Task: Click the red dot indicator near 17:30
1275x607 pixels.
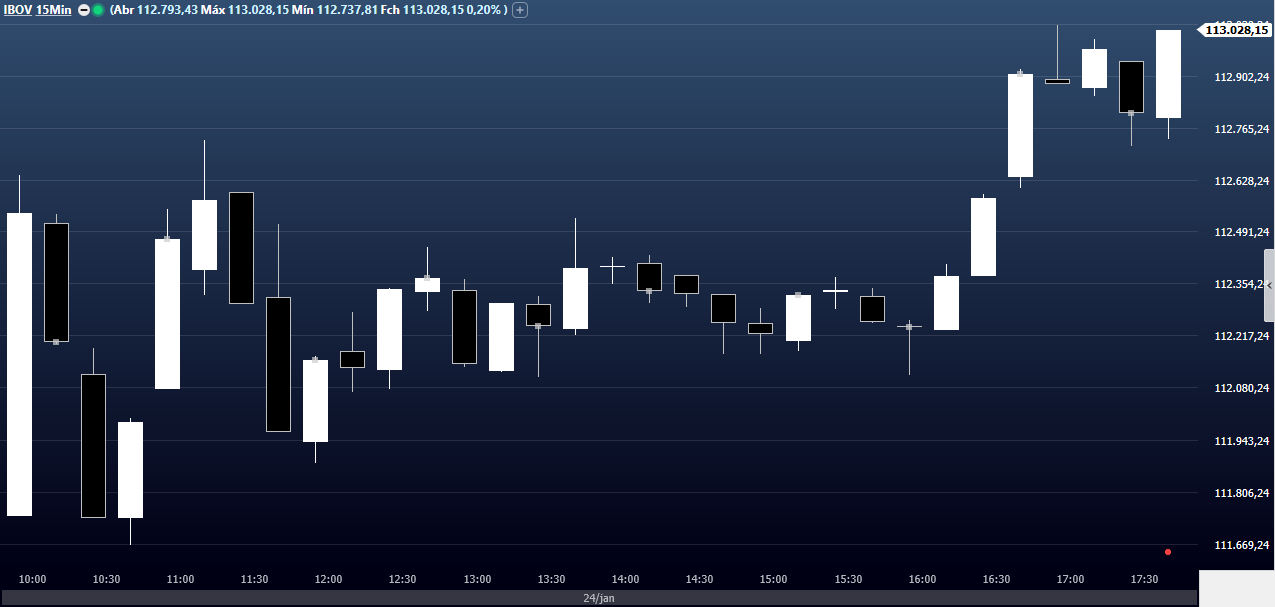Action: point(1167,552)
